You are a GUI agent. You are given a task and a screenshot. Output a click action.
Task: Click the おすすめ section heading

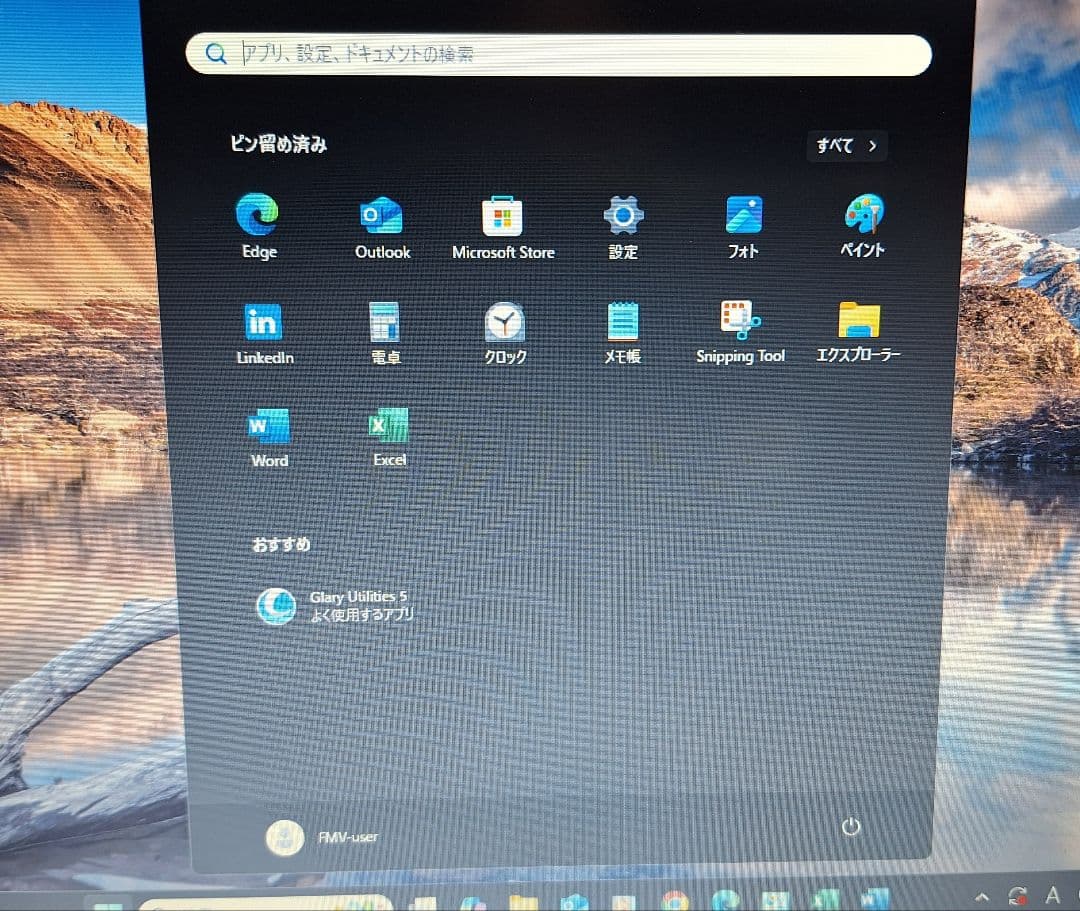(x=281, y=544)
